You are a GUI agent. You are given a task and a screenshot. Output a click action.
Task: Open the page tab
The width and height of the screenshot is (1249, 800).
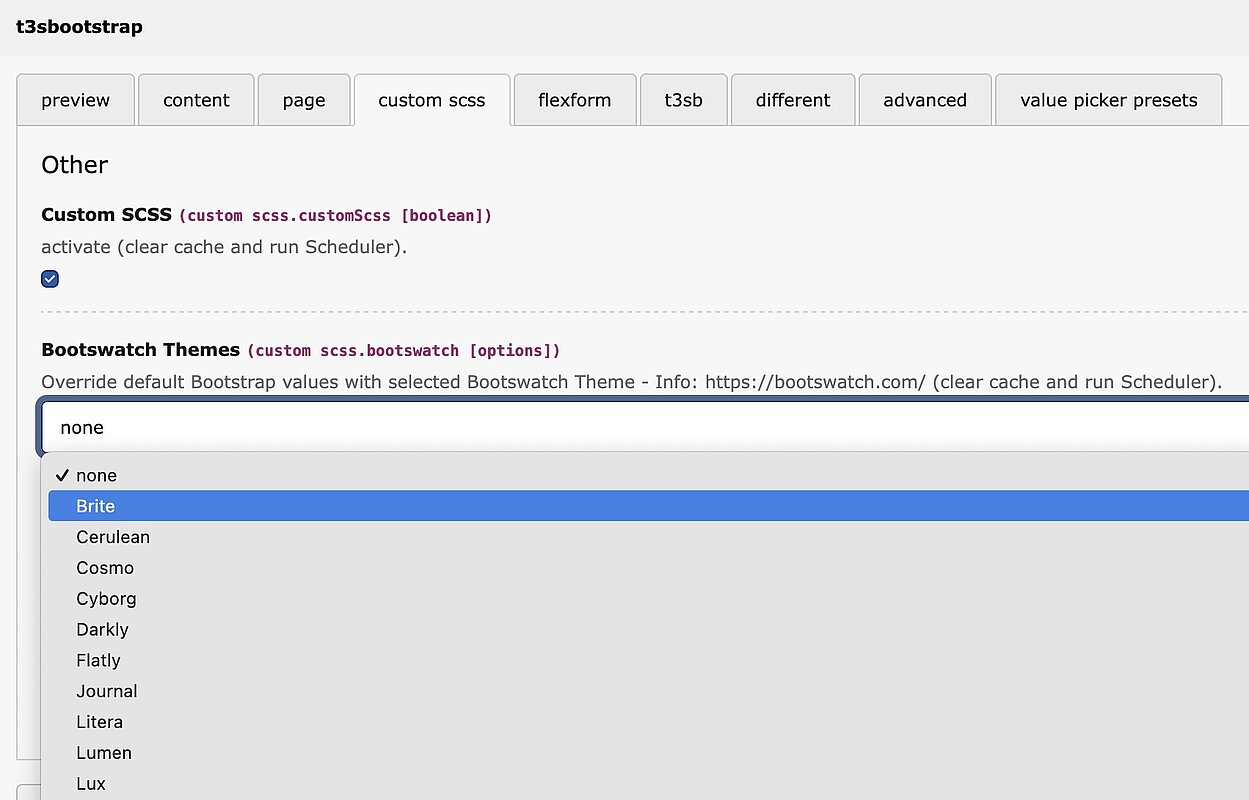(x=304, y=100)
